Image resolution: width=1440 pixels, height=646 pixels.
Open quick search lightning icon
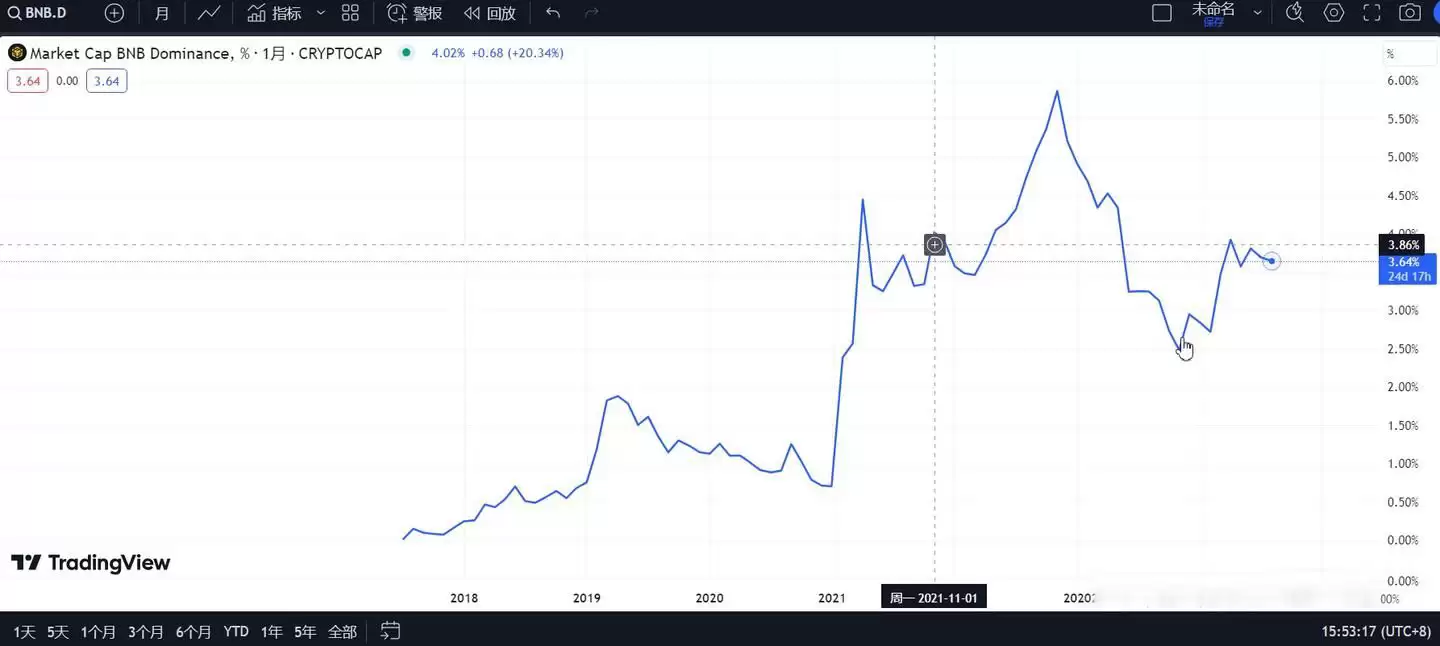[x=1294, y=13]
